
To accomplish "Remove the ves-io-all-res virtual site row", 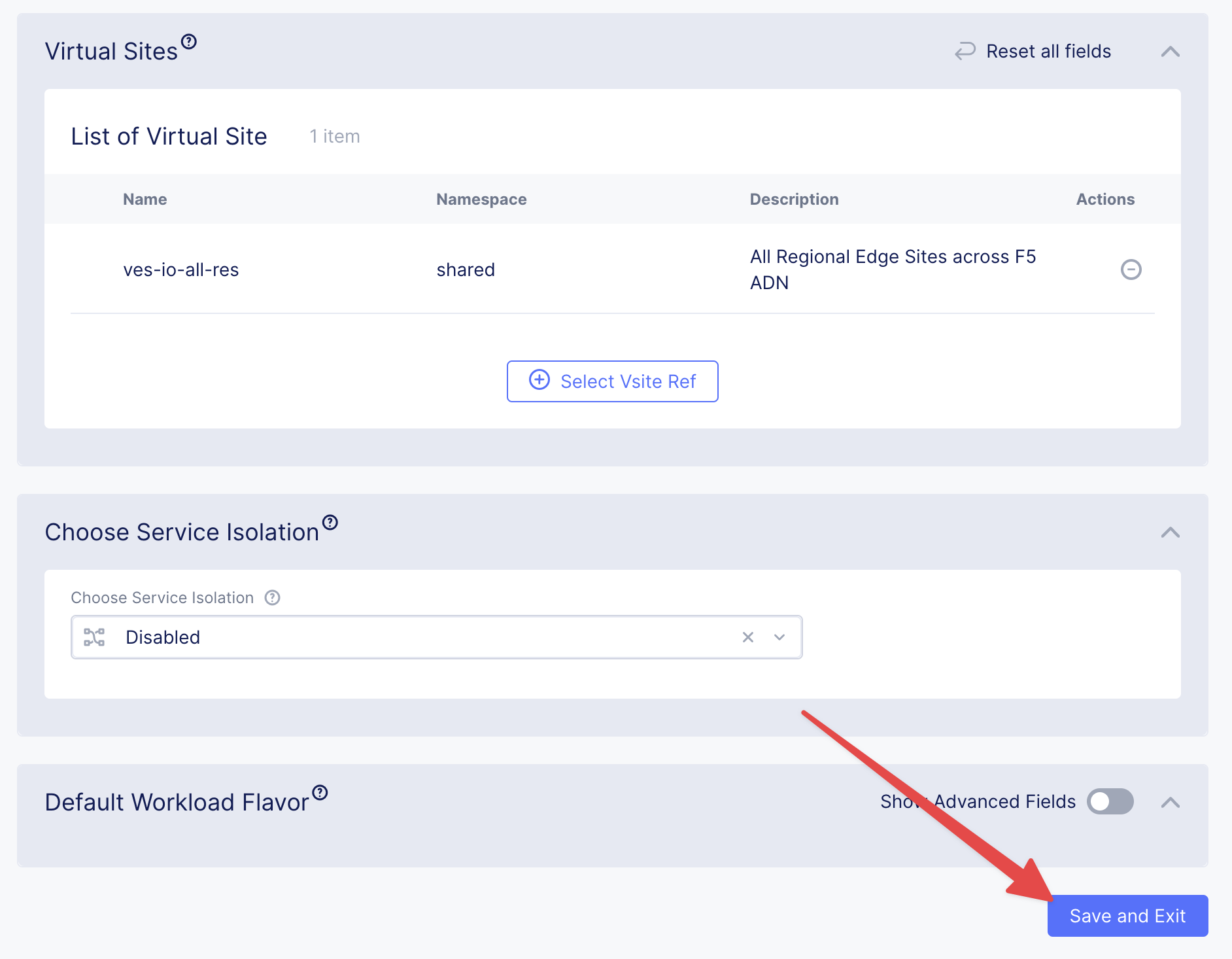I will (1131, 270).
